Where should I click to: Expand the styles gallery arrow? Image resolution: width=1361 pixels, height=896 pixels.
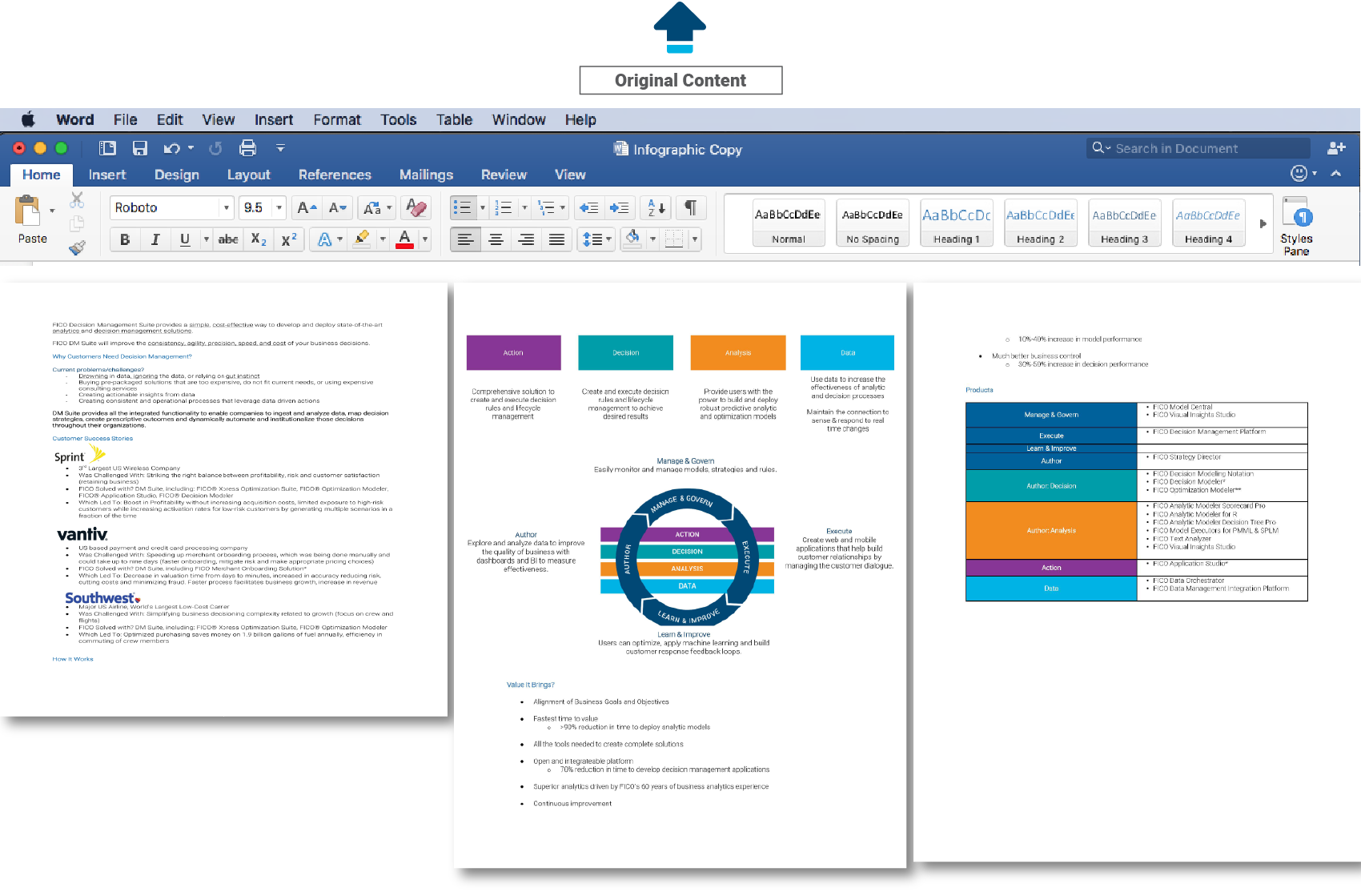(1263, 223)
